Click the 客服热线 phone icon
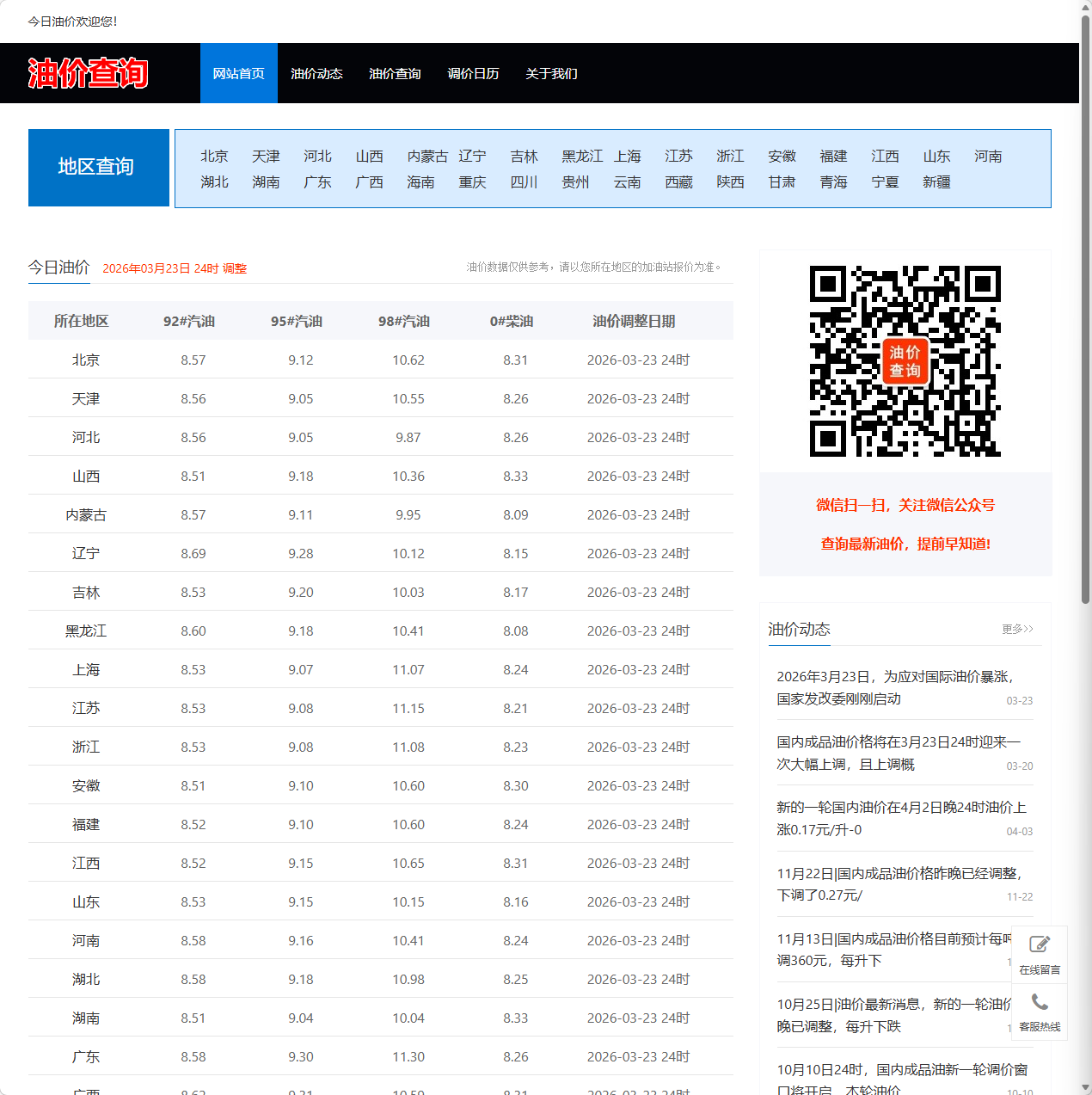This screenshot has width=1092, height=1095. tap(1040, 1011)
